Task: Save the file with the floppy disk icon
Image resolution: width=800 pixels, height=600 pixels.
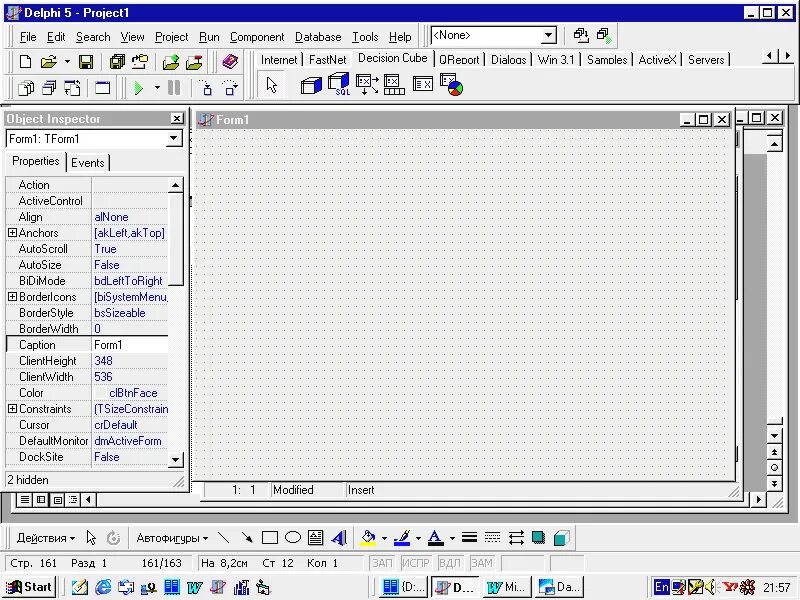Action: coord(86,62)
